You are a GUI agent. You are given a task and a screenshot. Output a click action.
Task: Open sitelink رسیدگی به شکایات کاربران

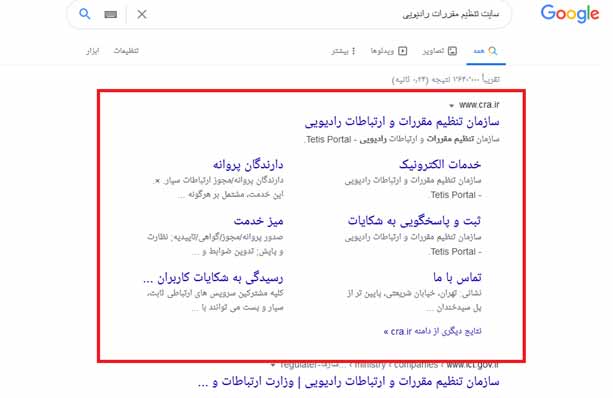pos(213,278)
